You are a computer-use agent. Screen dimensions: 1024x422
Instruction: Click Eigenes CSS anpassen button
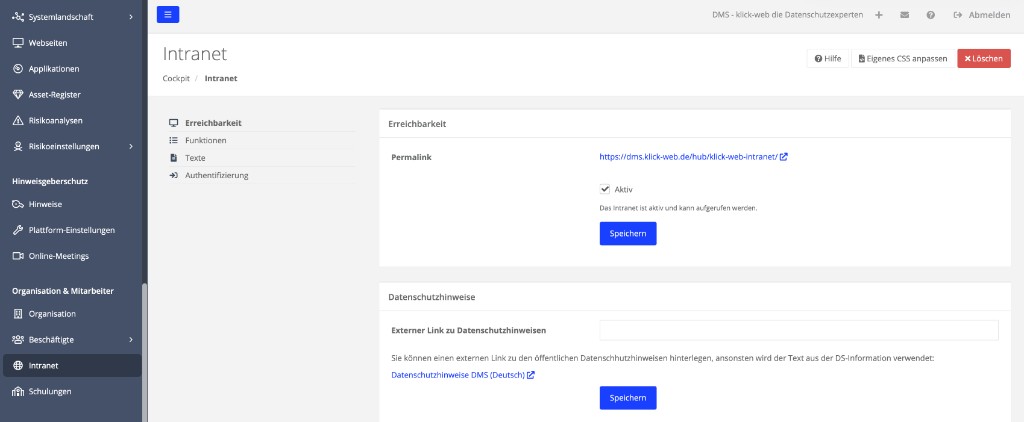click(x=903, y=59)
